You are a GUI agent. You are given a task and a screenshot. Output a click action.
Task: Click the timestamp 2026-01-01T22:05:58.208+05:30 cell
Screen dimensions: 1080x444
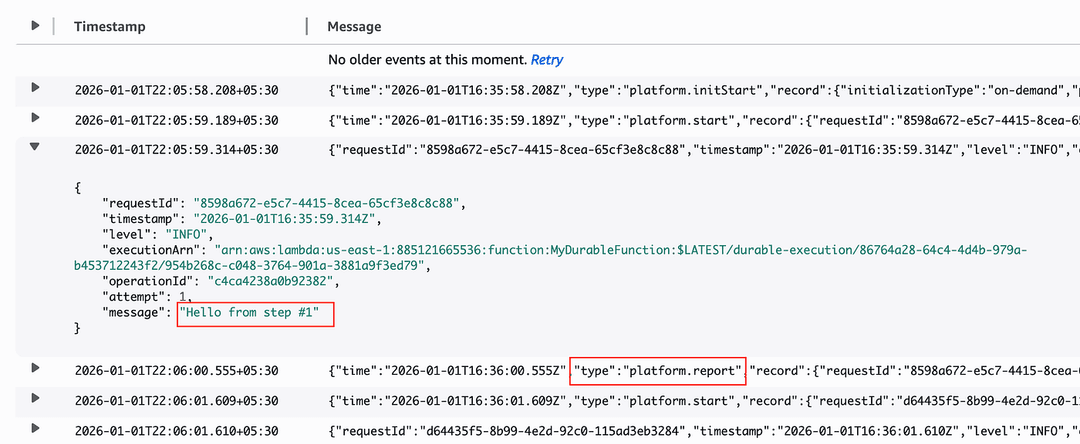click(176, 90)
